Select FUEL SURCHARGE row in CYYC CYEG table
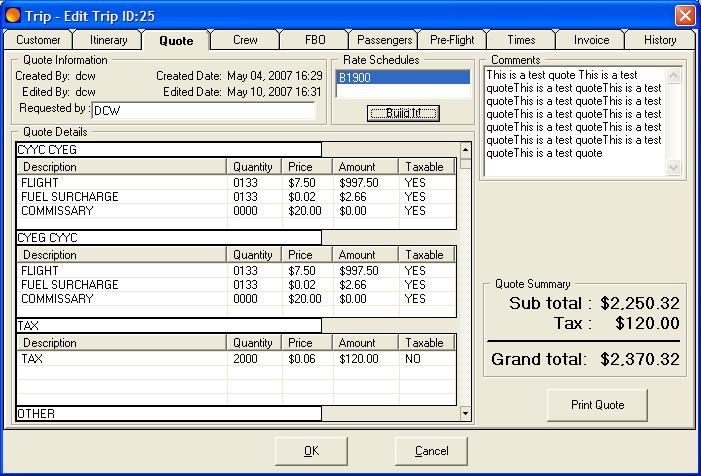The width and height of the screenshot is (701, 476). click(x=236, y=197)
